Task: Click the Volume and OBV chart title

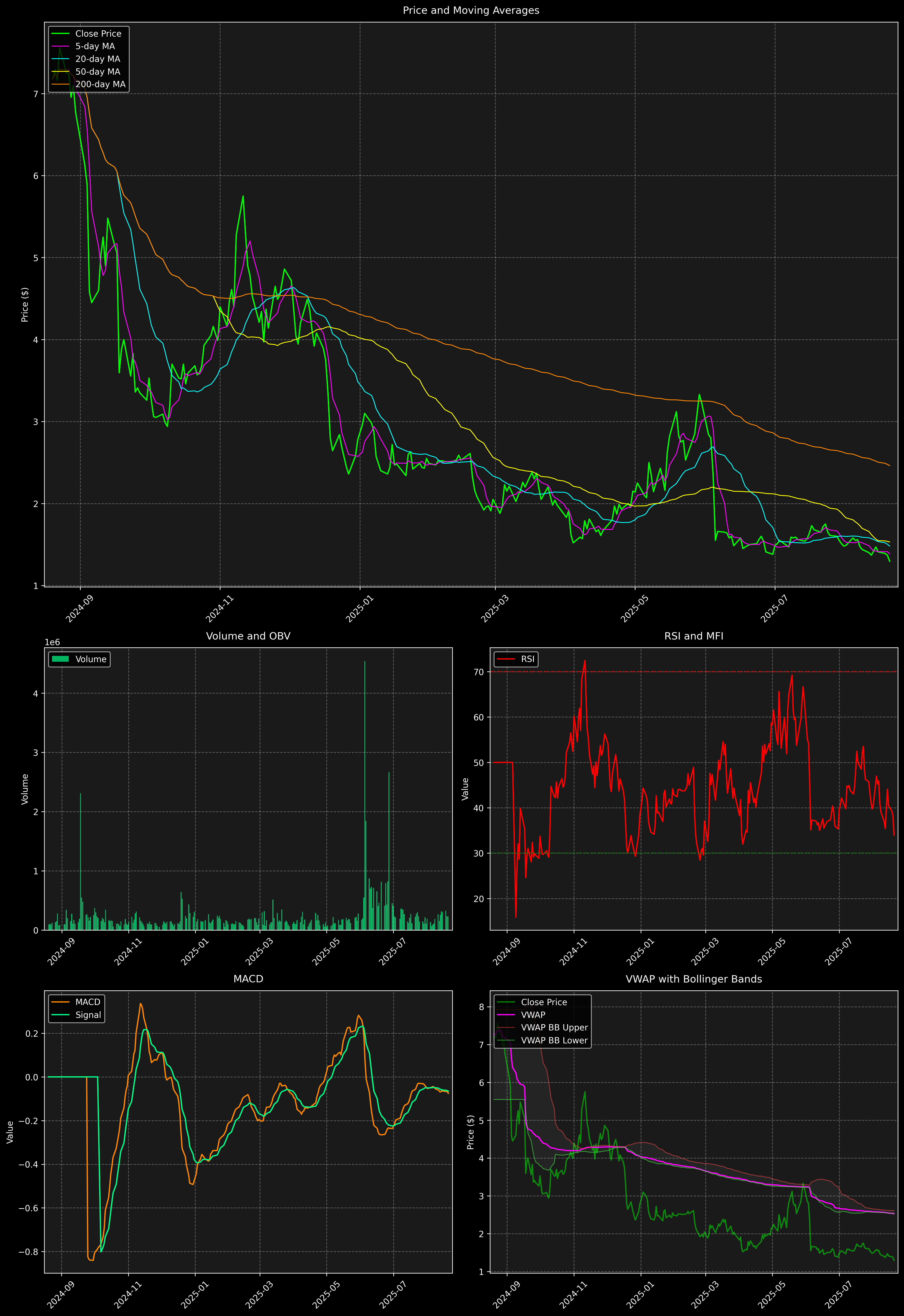Action: [x=248, y=636]
